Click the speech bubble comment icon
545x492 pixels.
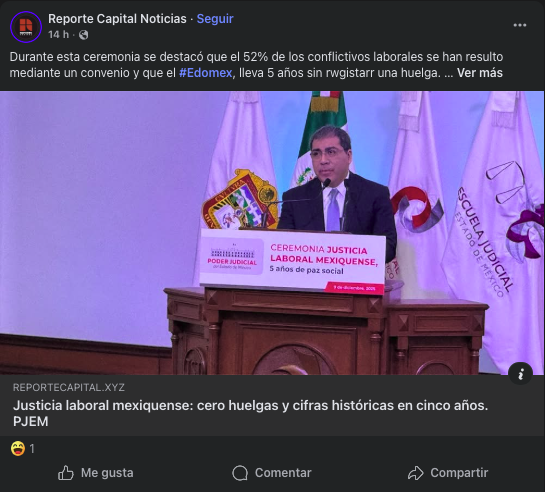tap(240, 473)
